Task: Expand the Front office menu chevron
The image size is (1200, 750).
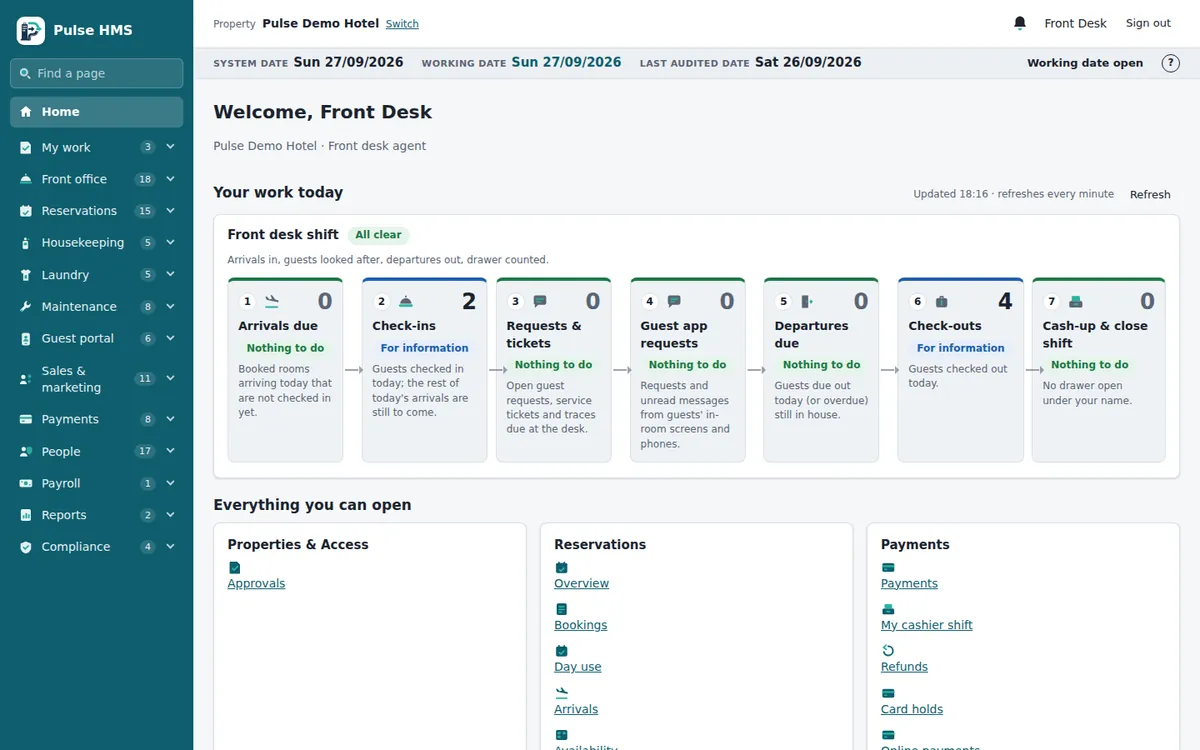Action: [170, 179]
